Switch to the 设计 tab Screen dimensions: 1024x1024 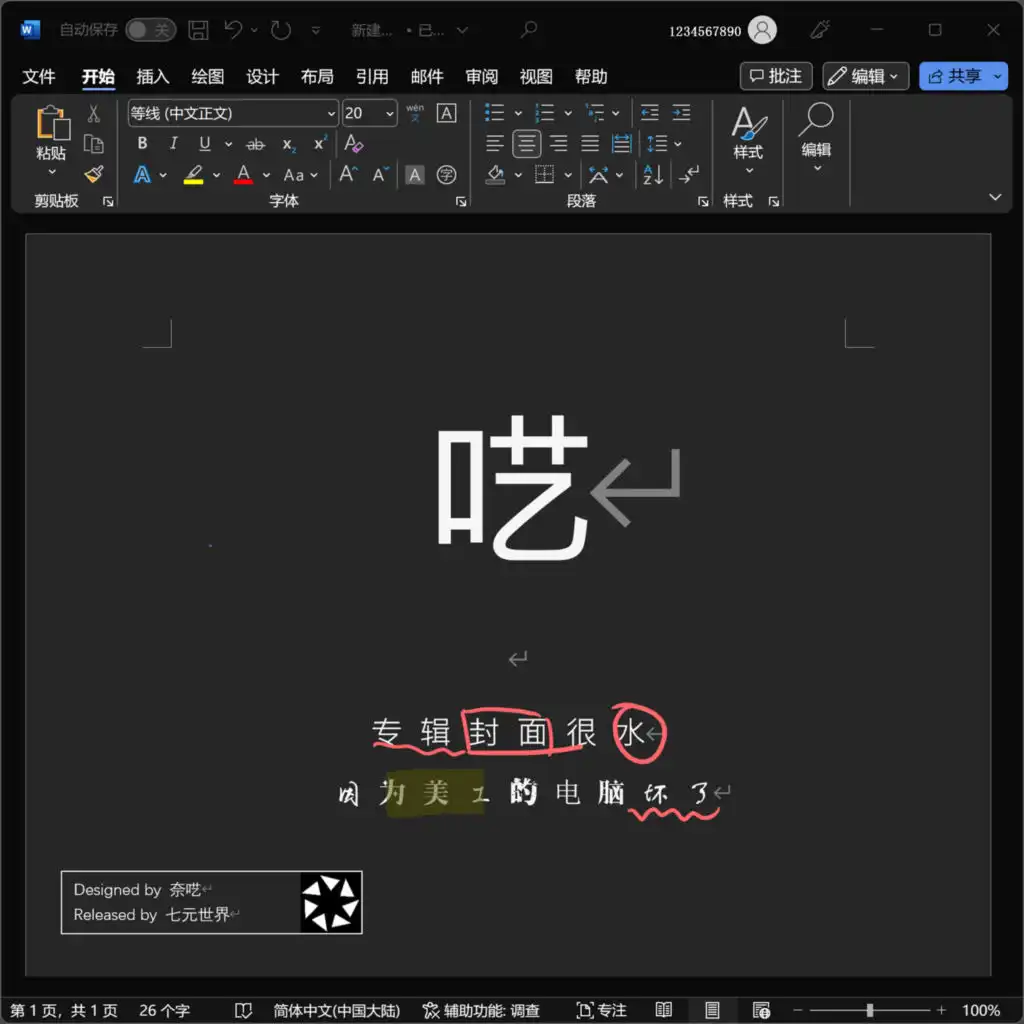(x=263, y=76)
